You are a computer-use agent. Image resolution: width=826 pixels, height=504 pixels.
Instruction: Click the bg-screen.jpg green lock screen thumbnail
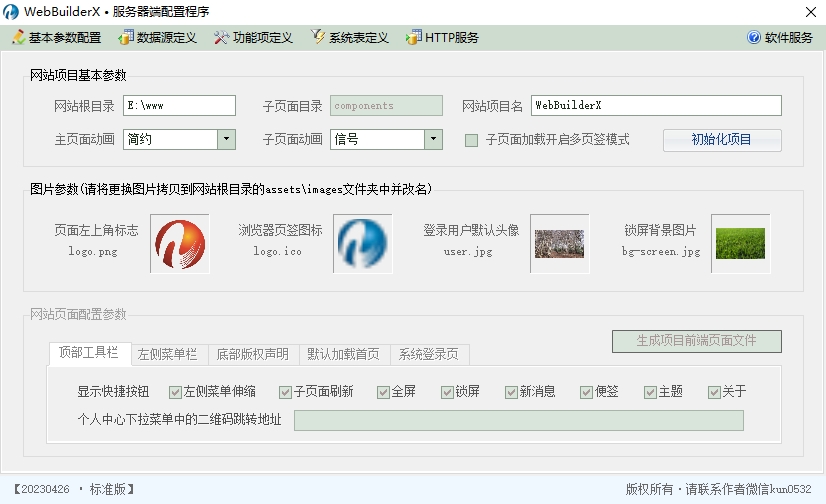point(740,244)
